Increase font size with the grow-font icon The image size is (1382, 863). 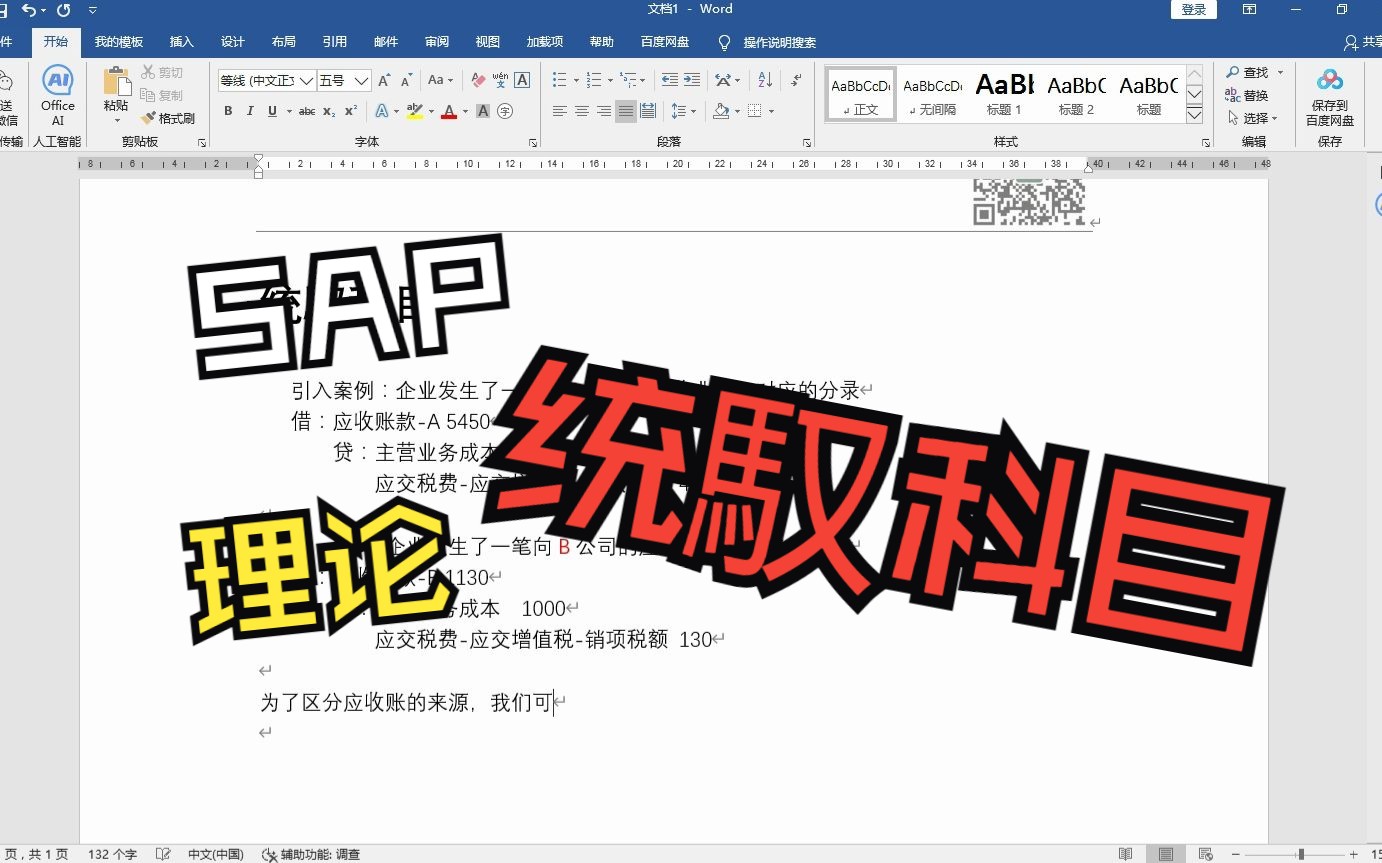pos(384,80)
